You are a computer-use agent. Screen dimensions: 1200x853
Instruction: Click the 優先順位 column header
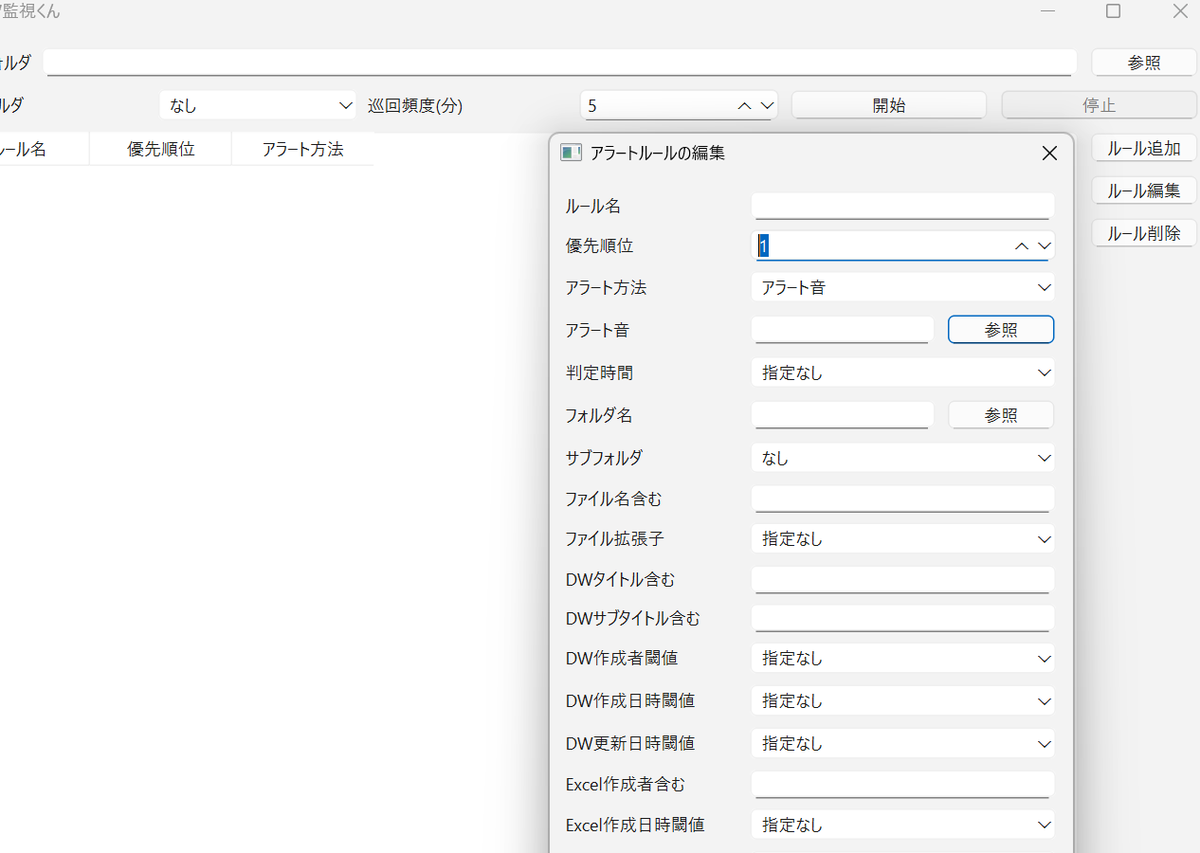coord(160,150)
